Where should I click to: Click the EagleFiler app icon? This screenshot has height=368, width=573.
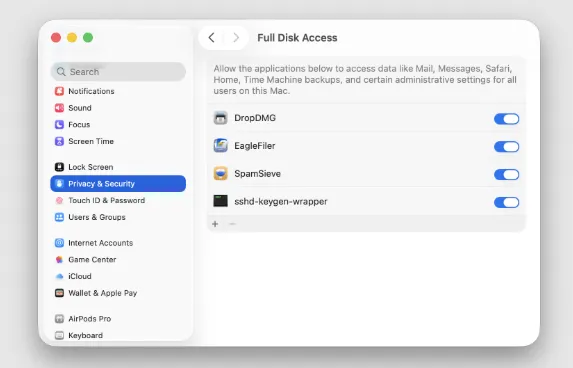220,146
